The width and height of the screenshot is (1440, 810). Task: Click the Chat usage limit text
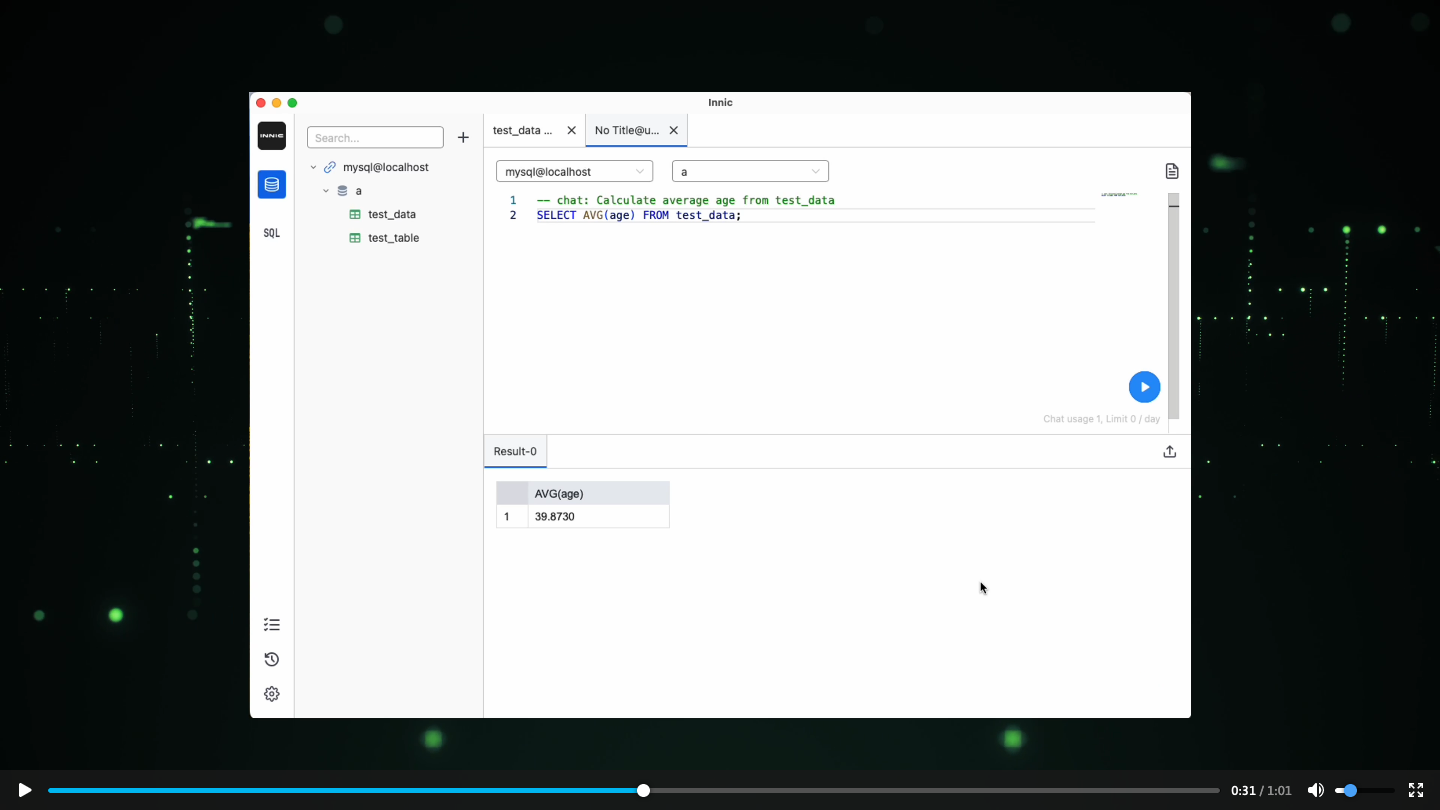click(x=1101, y=419)
